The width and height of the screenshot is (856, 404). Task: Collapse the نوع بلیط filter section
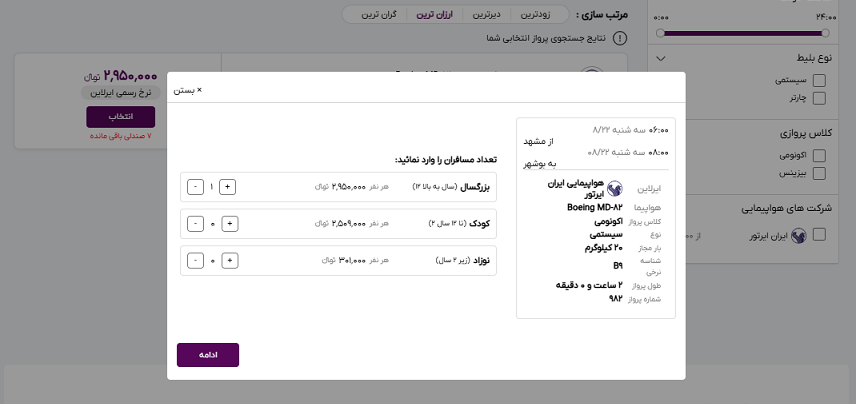pyautogui.click(x=661, y=58)
